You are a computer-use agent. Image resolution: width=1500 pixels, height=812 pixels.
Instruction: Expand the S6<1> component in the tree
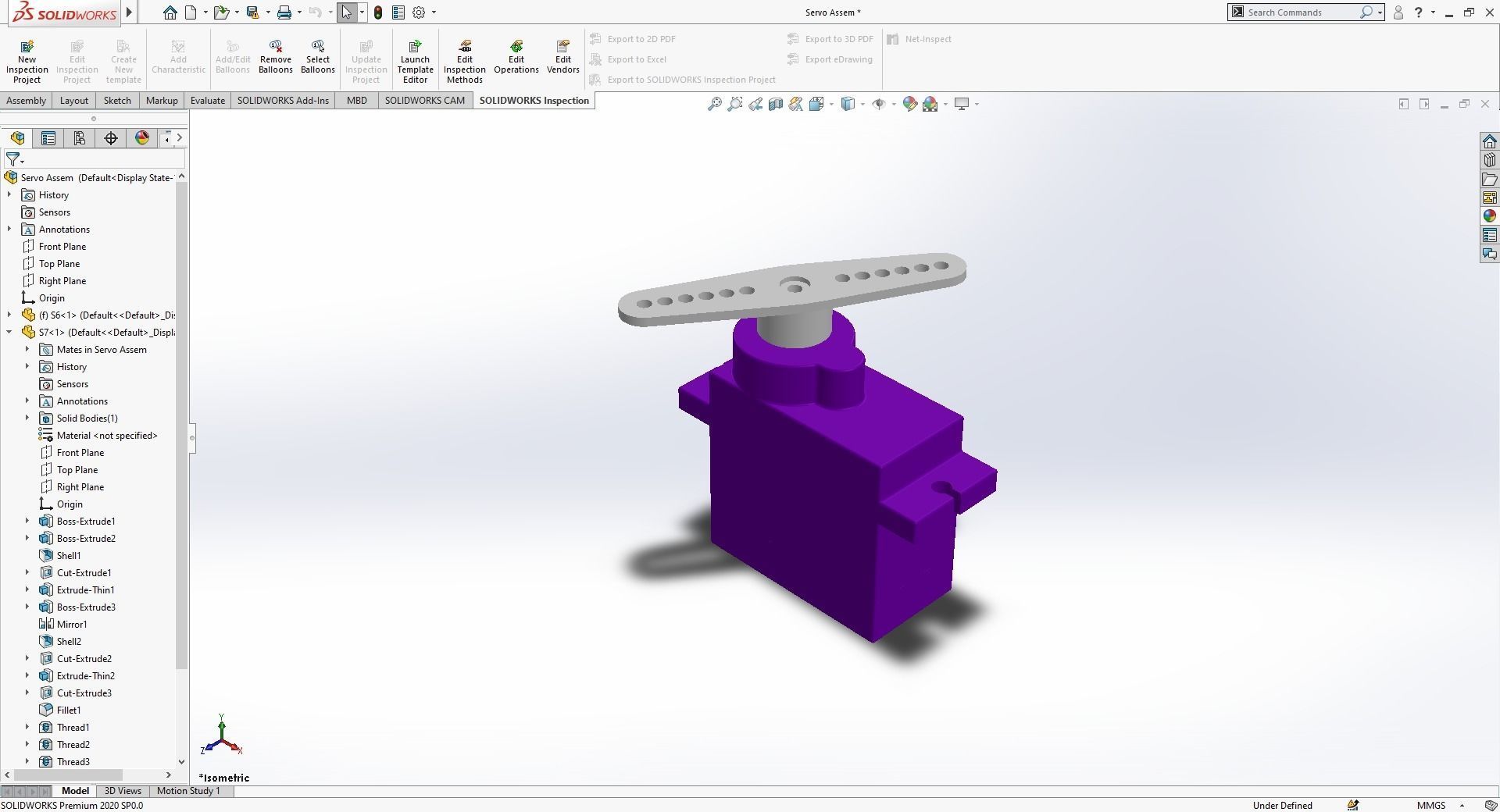tap(8, 315)
